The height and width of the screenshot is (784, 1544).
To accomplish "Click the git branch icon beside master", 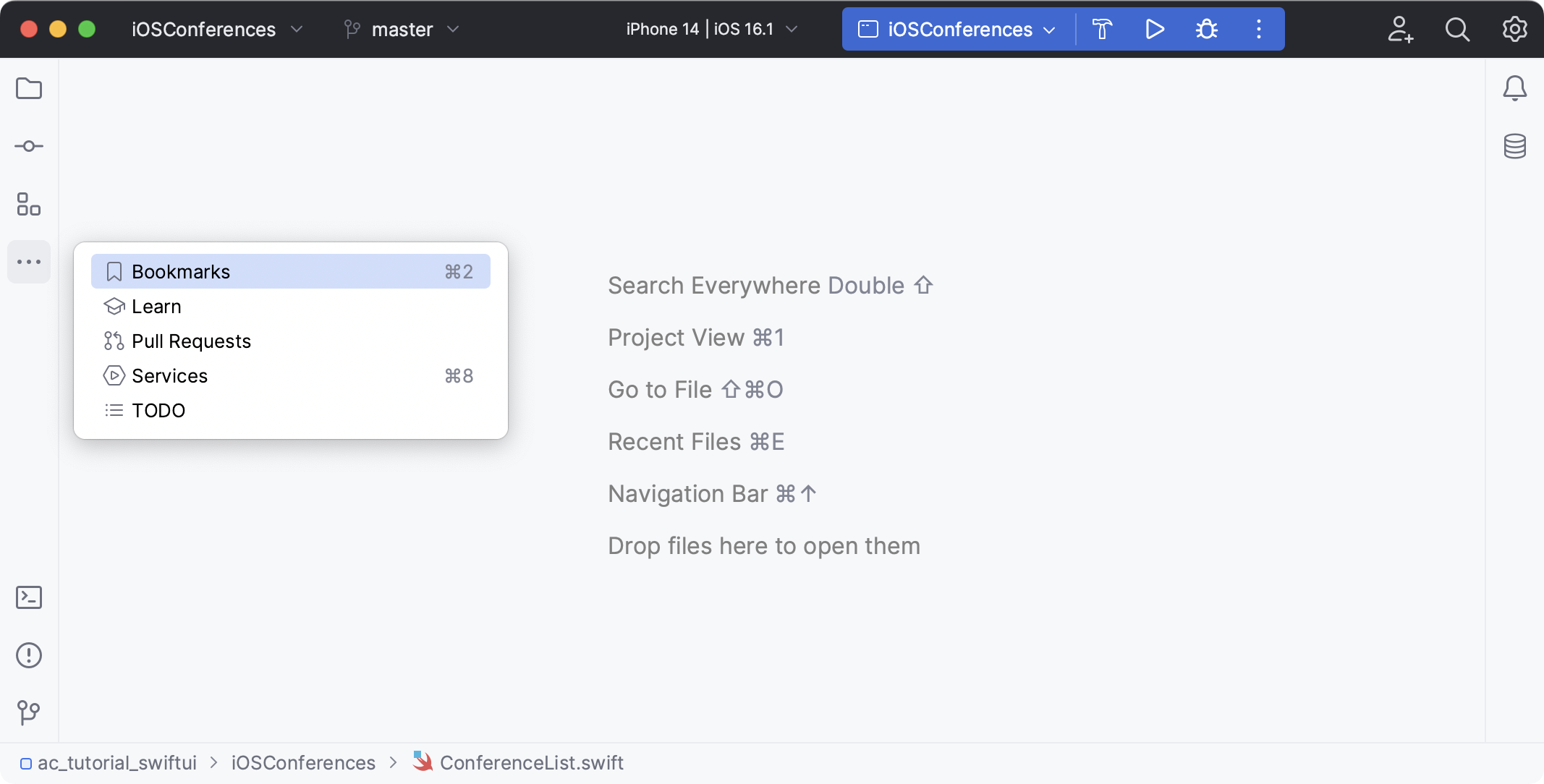I will coord(352,29).
